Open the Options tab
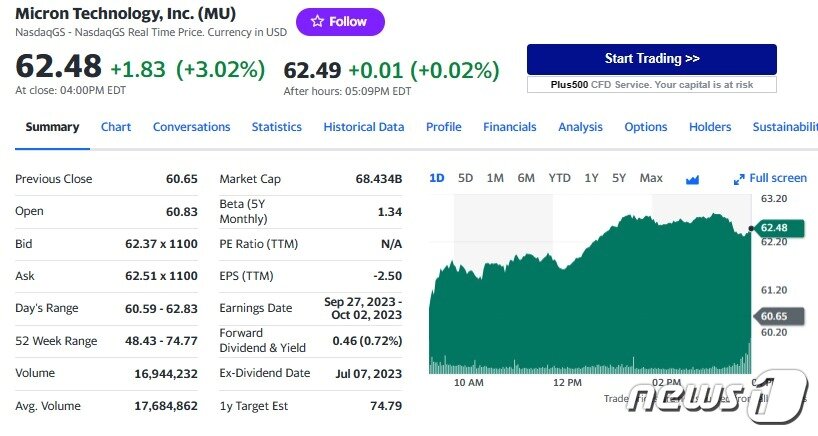The height and width of the screenshot is (436, 818). pos(645,127)
